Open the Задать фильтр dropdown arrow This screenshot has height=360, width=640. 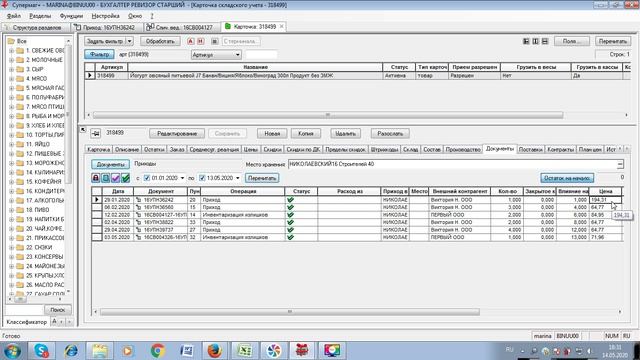pyautogui.click(x=129, y=41)
